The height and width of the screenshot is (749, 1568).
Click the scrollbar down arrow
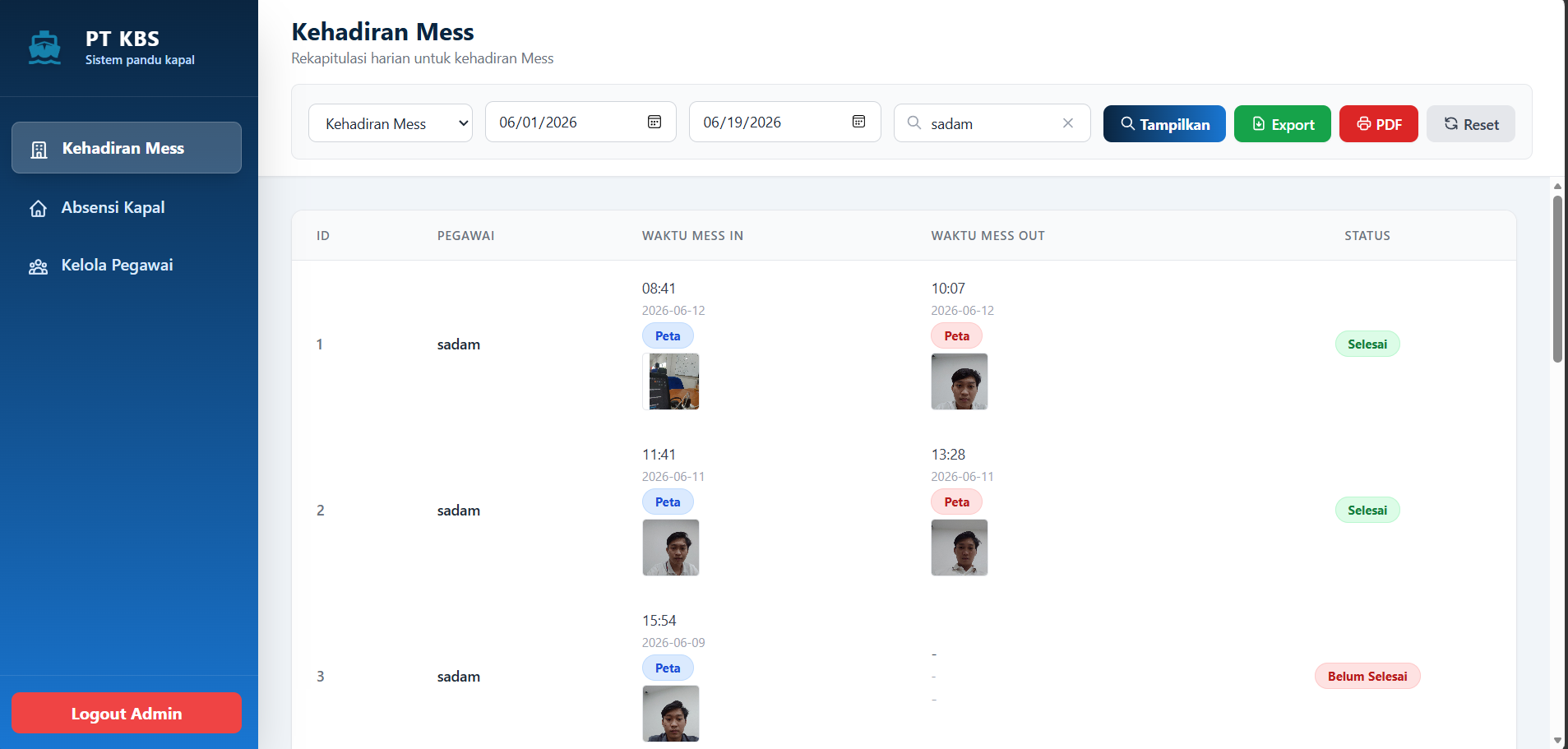tap(1557, 741)
